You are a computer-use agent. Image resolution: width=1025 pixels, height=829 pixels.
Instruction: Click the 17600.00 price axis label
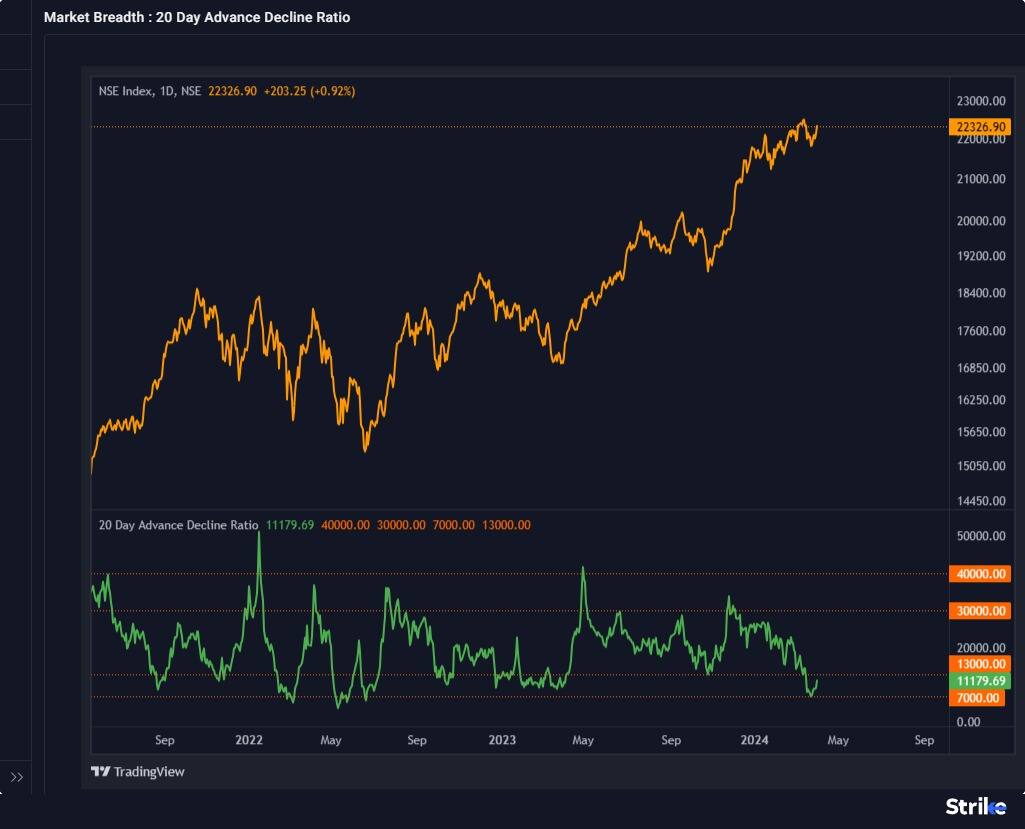981,331
